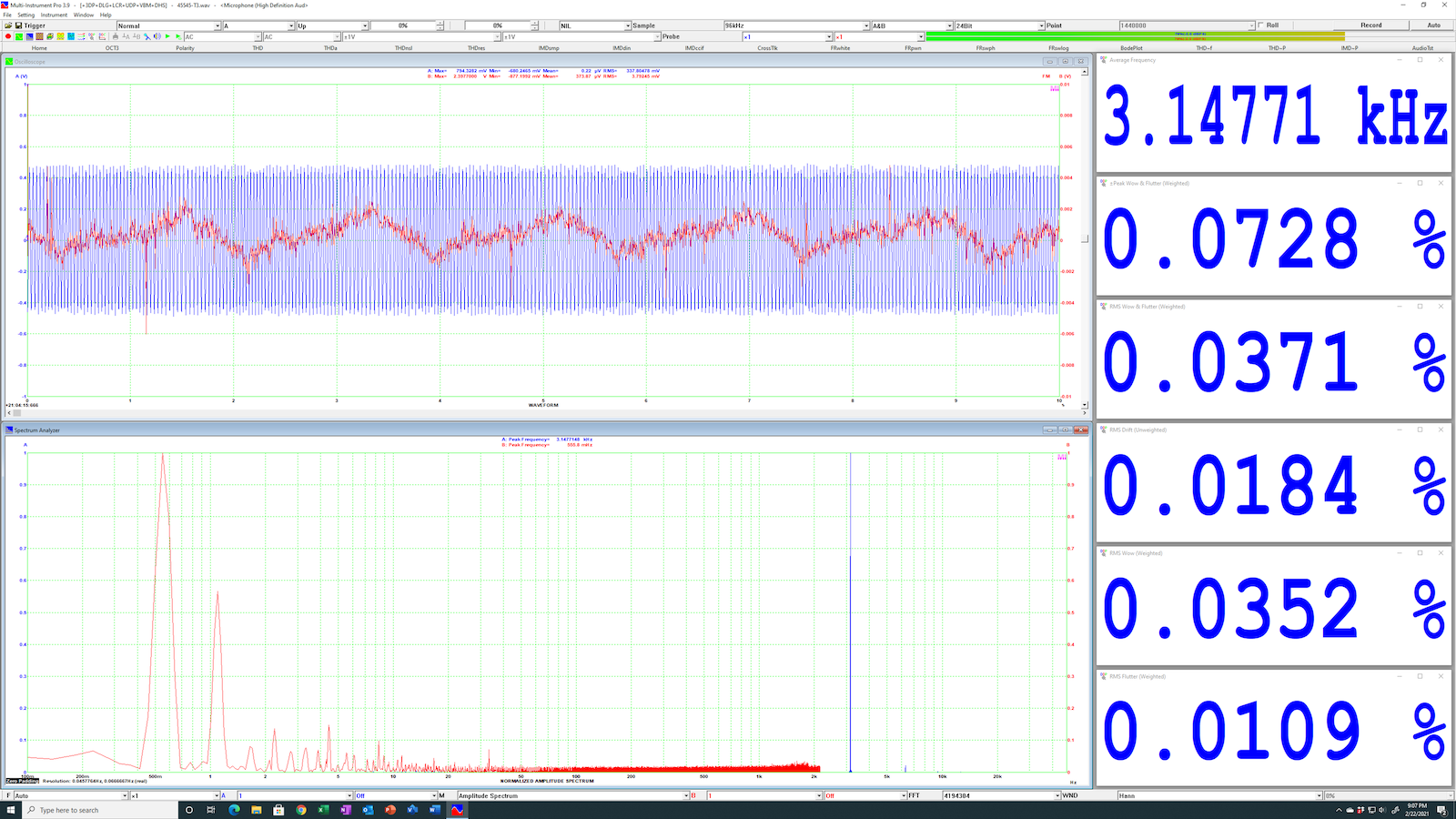Open the channel A coupling dropdown showing AC
The height and width of the screenshot is (819, 1456).
[221, 36]
